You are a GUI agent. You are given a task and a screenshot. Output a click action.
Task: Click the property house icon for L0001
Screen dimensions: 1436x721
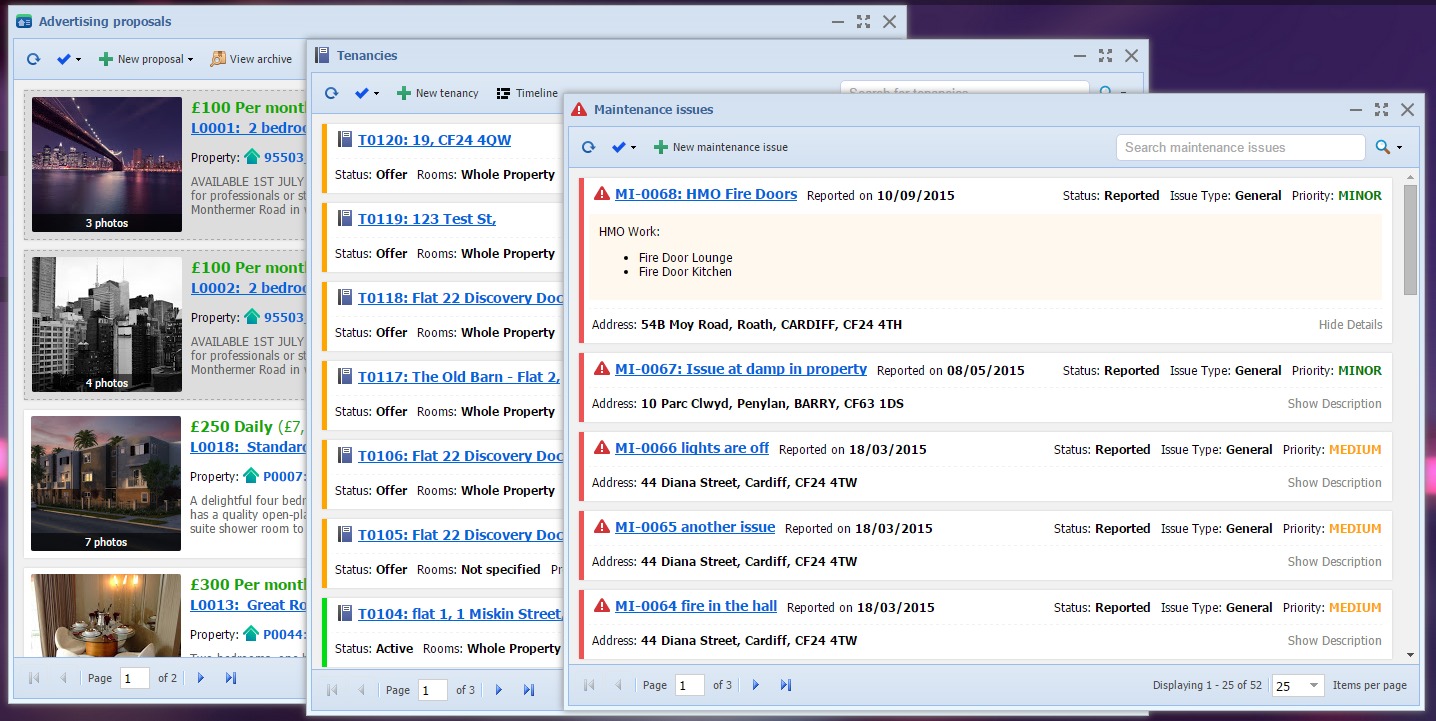(251, 157)
